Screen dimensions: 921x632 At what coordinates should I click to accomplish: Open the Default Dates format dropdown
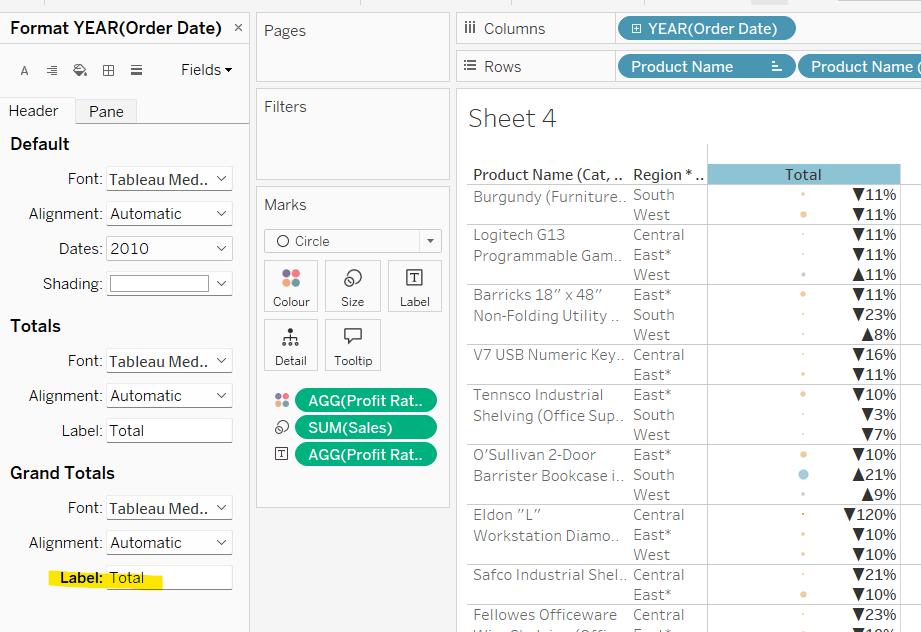[169, 248]
